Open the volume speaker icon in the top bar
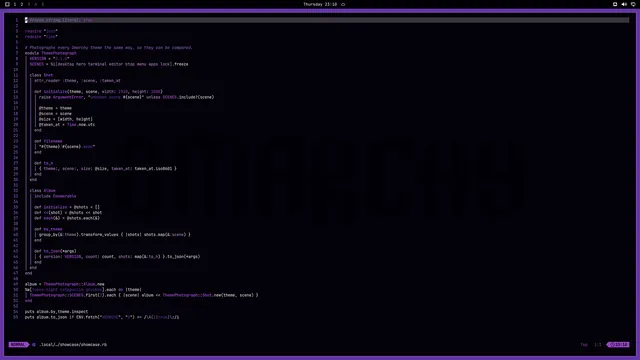 (624, 4)
